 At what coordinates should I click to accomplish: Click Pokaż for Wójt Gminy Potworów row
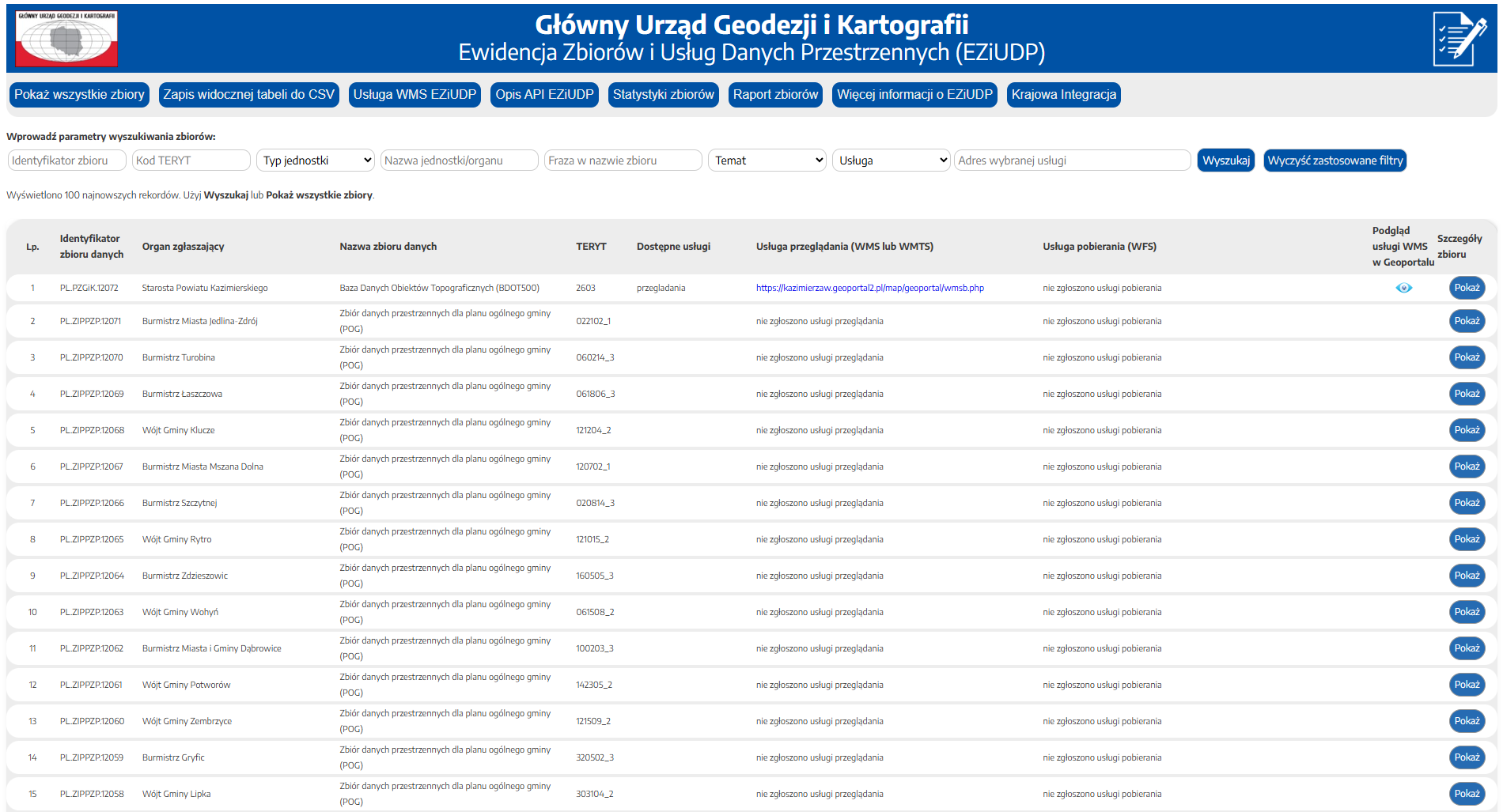(1467, 685)
